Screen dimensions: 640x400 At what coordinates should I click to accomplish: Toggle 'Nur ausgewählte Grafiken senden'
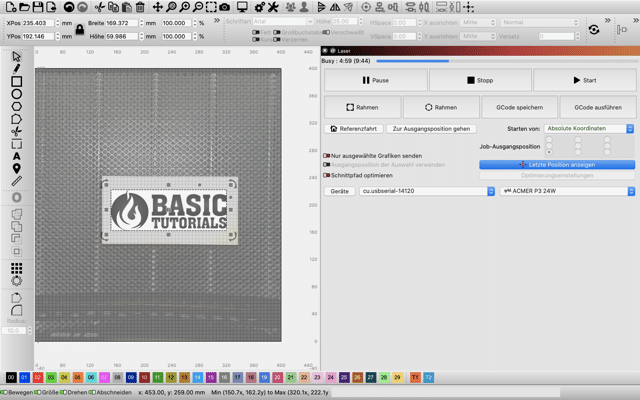[327, 156]
